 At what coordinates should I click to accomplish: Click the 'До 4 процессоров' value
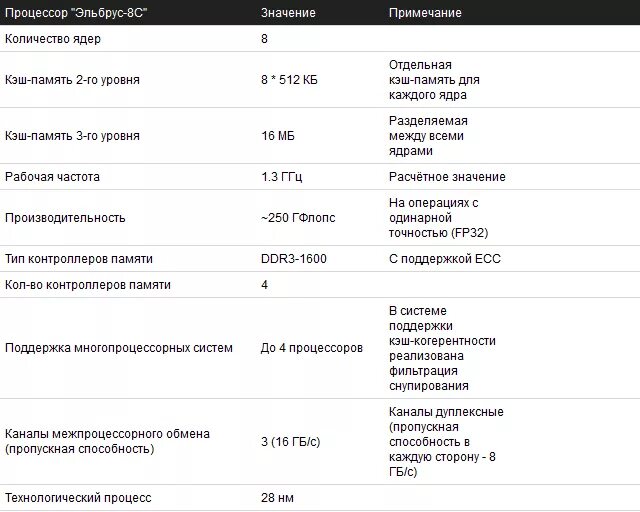311,348
